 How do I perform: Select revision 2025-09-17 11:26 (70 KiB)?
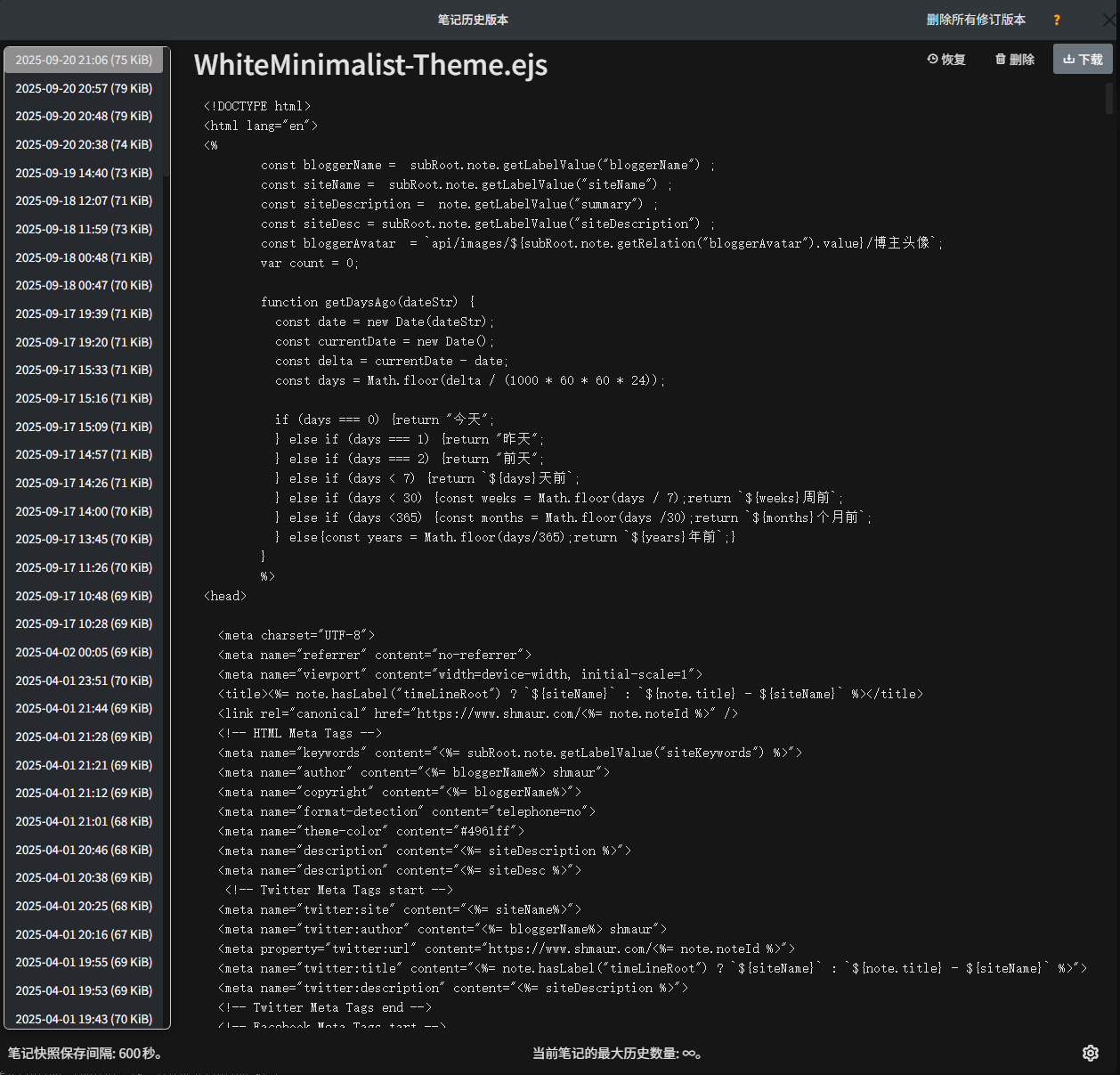click(x=84, y=567)
